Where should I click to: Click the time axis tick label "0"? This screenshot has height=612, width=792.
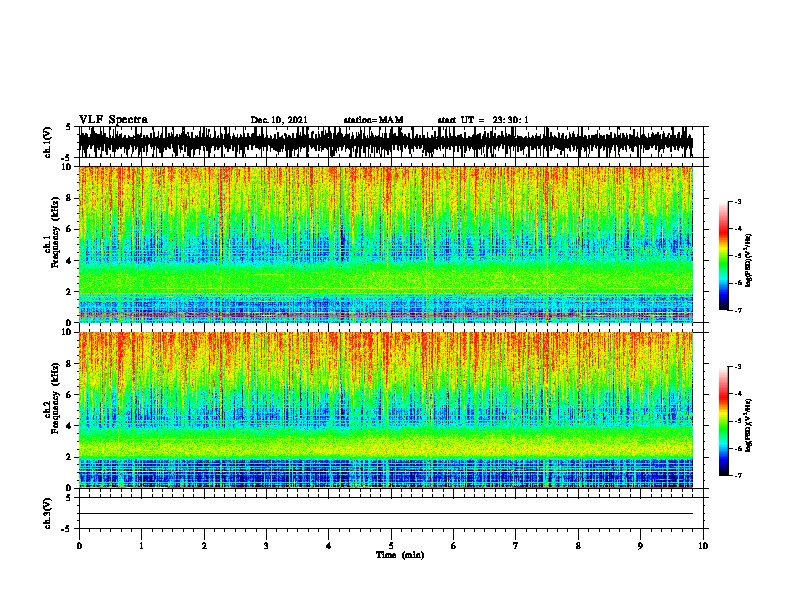click(x=79, y=546)
